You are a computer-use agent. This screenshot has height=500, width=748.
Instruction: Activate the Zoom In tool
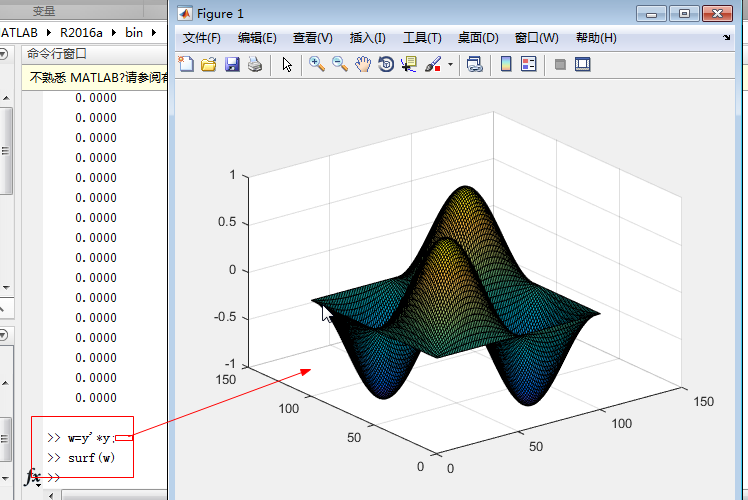[316, 64]
